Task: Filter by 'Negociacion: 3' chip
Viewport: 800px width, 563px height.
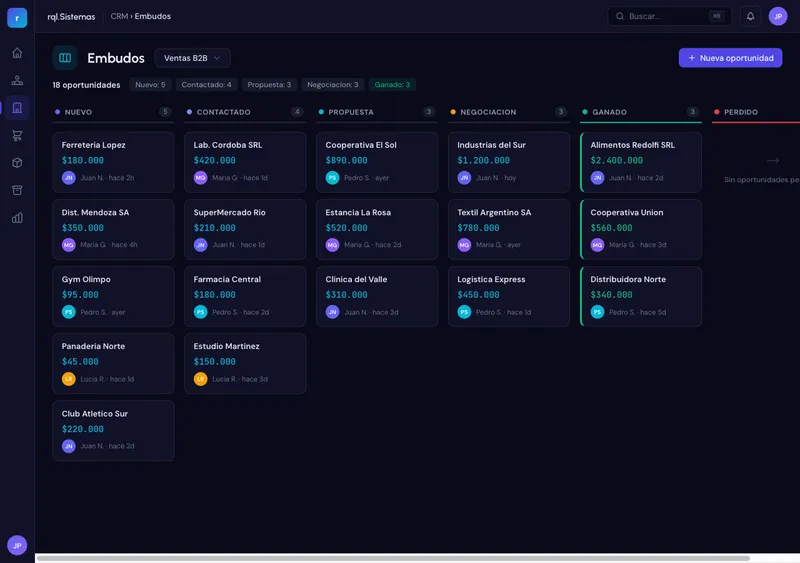Action: [333, 85]
